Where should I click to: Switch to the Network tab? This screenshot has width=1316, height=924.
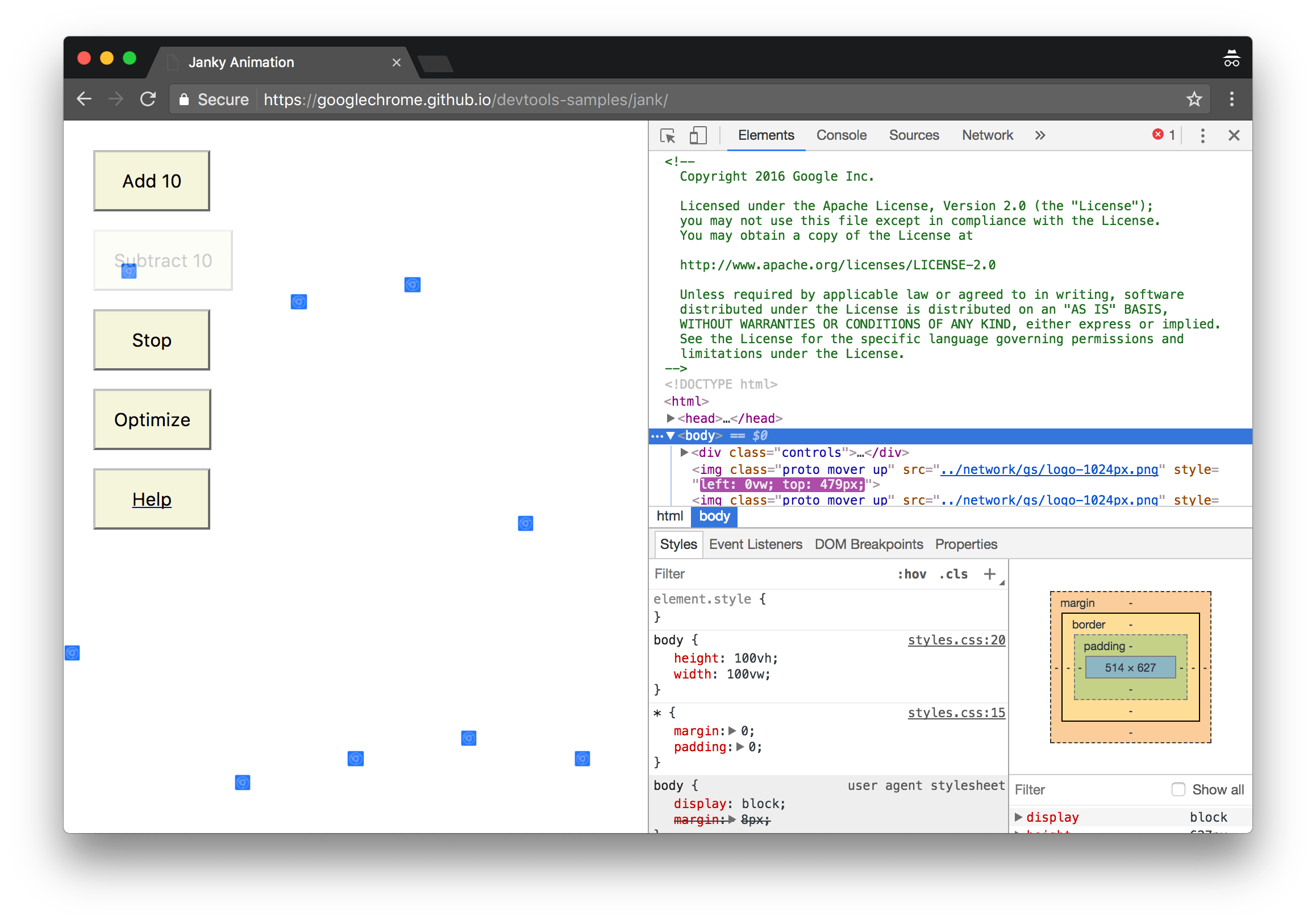[987, 135]
